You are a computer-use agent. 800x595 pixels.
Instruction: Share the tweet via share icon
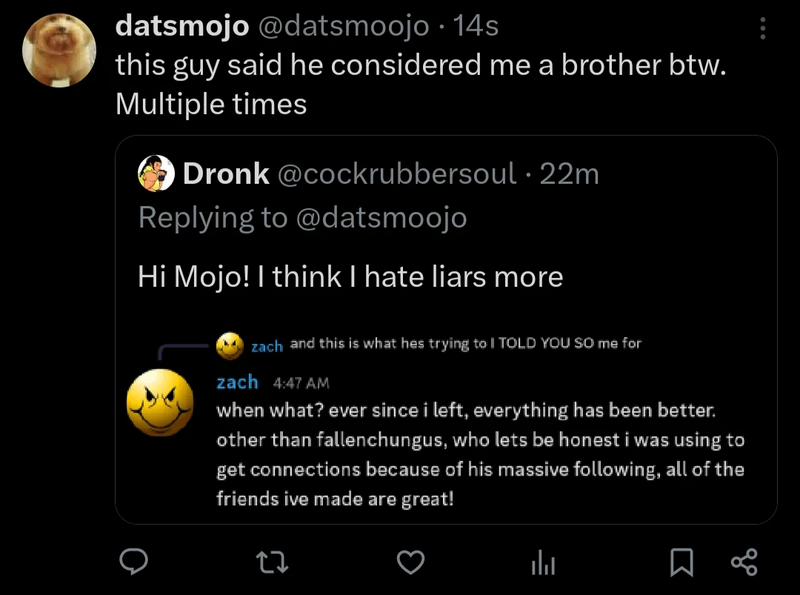744,563
